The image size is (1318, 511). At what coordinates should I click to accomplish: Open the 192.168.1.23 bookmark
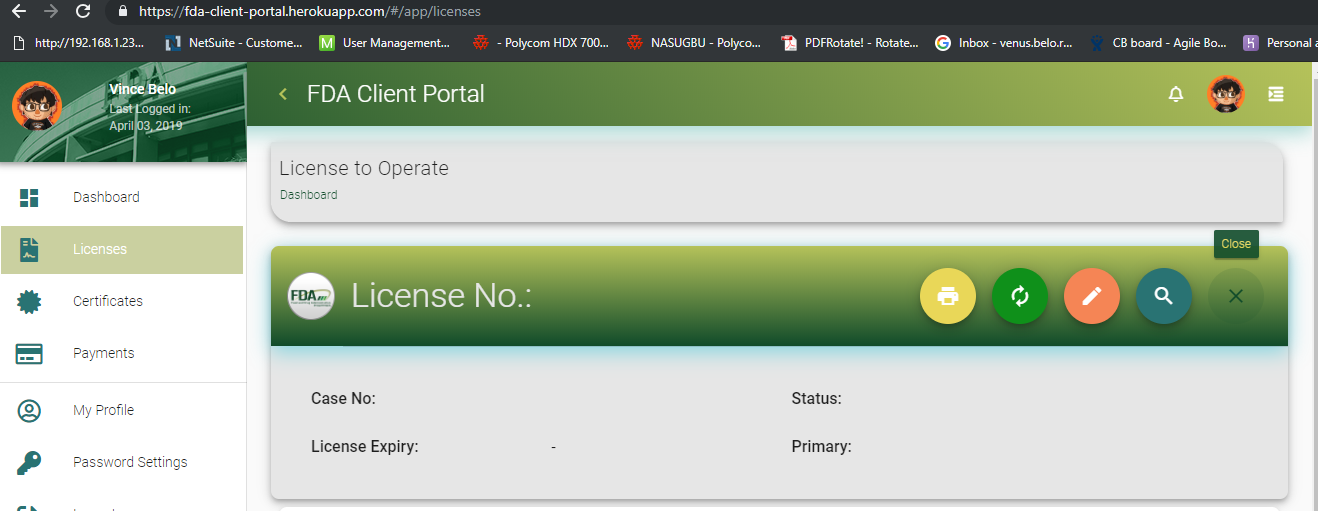point(79,43)
